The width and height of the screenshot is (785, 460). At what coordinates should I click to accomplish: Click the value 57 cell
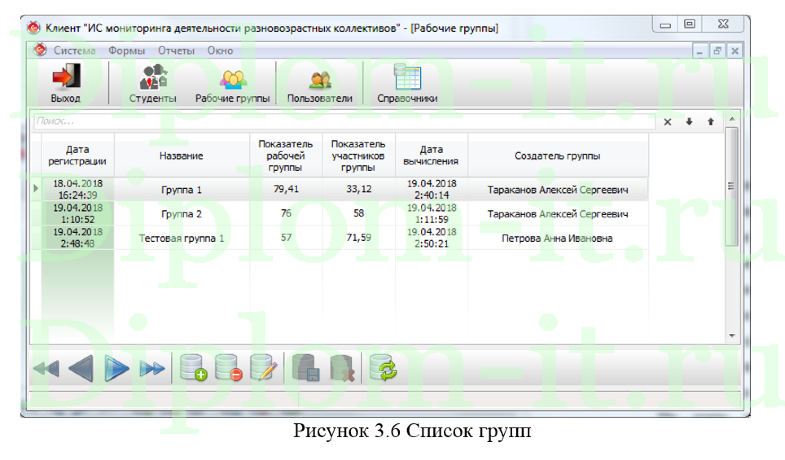[x=286, y=238]
